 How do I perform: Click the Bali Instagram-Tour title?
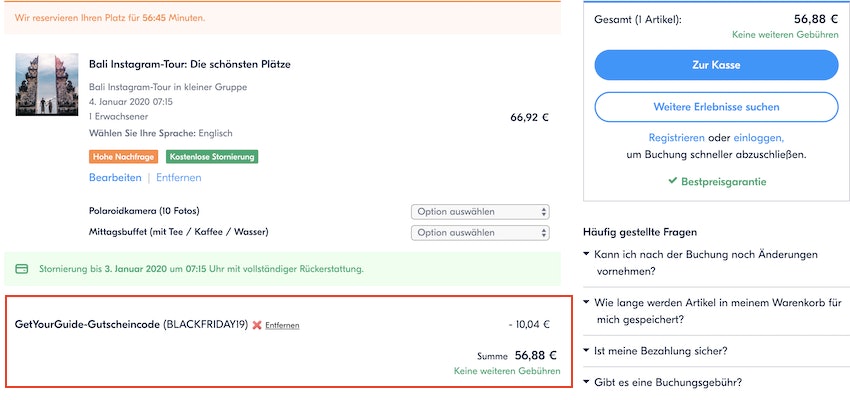click(x=190, y=65)
